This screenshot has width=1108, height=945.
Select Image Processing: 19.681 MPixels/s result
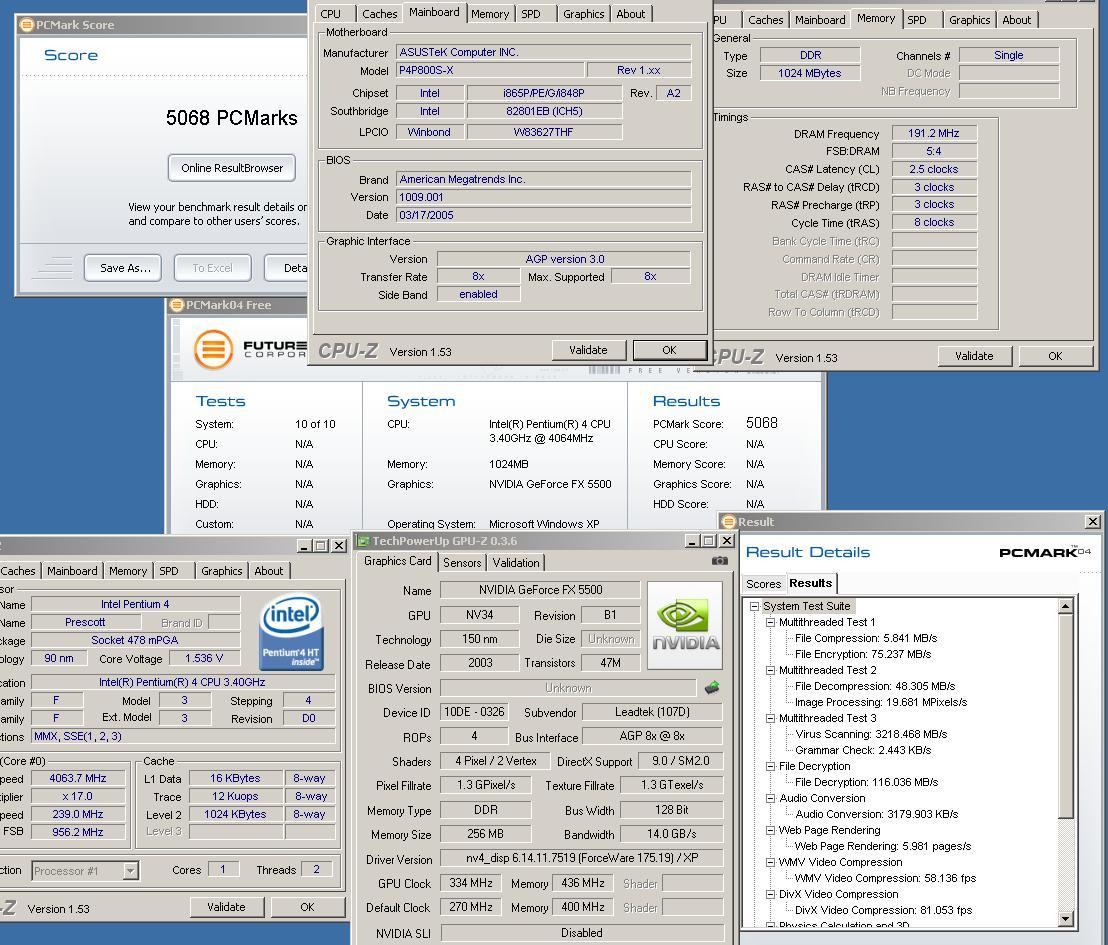click(880, 702)
